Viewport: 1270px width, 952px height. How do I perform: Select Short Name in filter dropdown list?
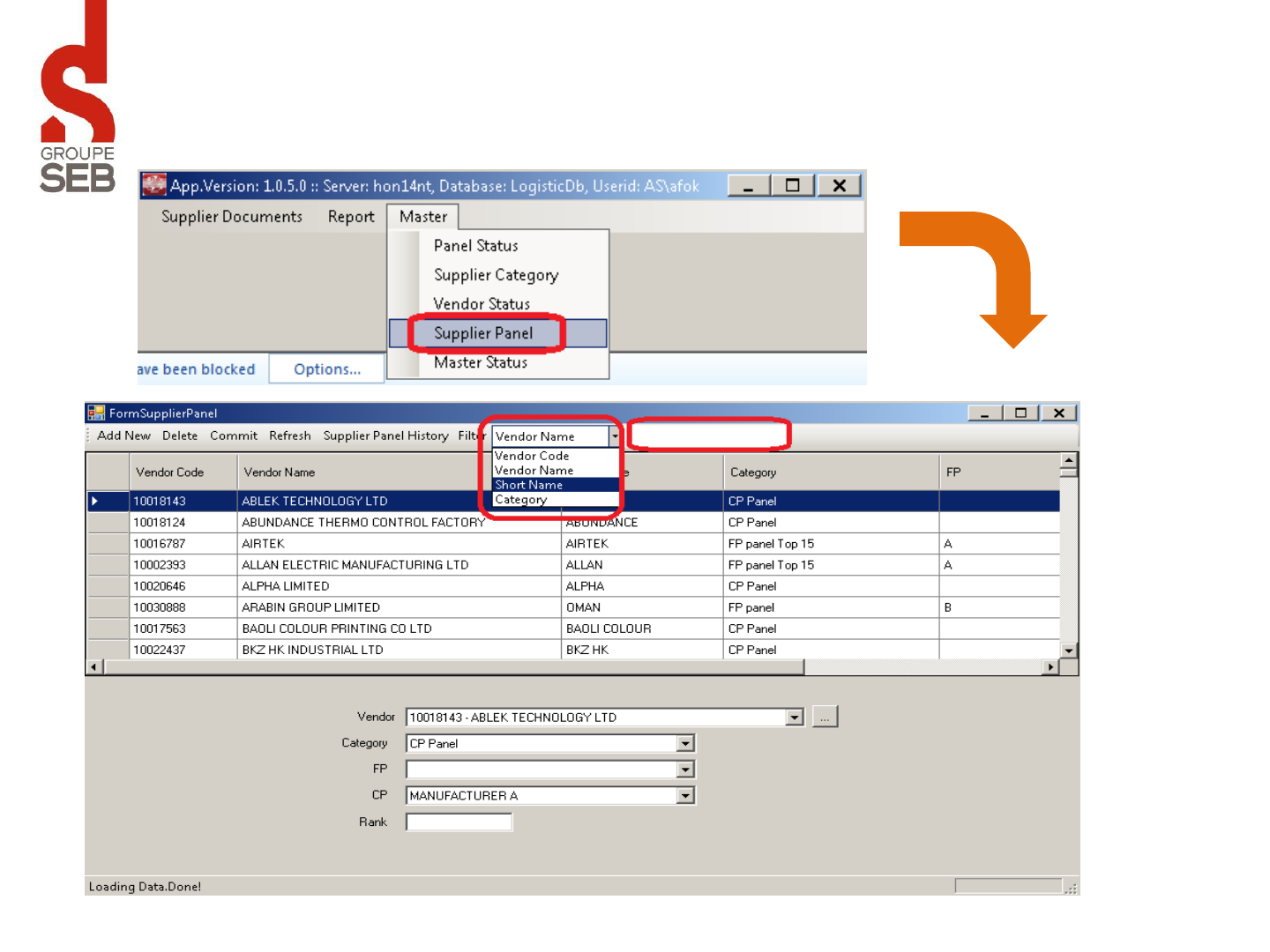click(556, 485)
